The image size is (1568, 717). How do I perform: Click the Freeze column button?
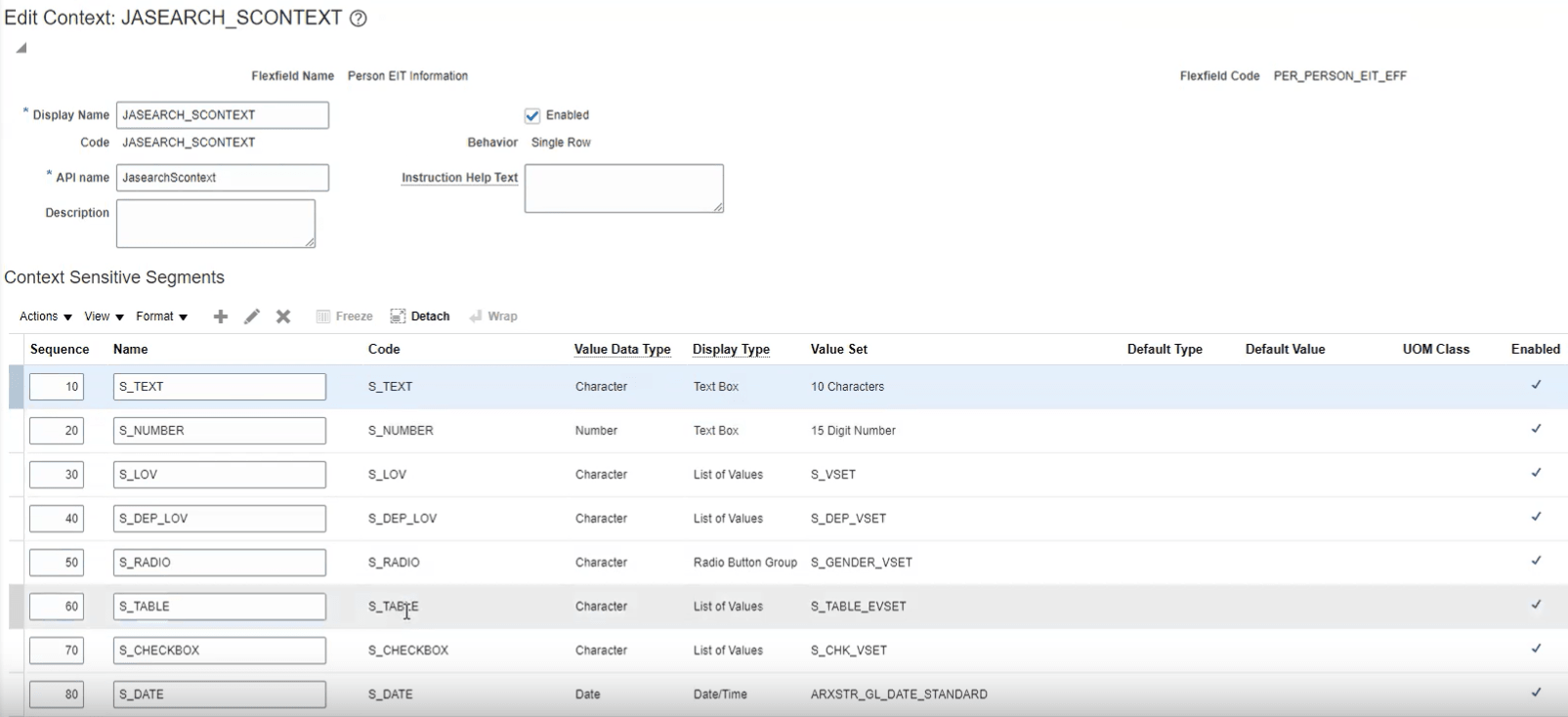coord(344,316)
